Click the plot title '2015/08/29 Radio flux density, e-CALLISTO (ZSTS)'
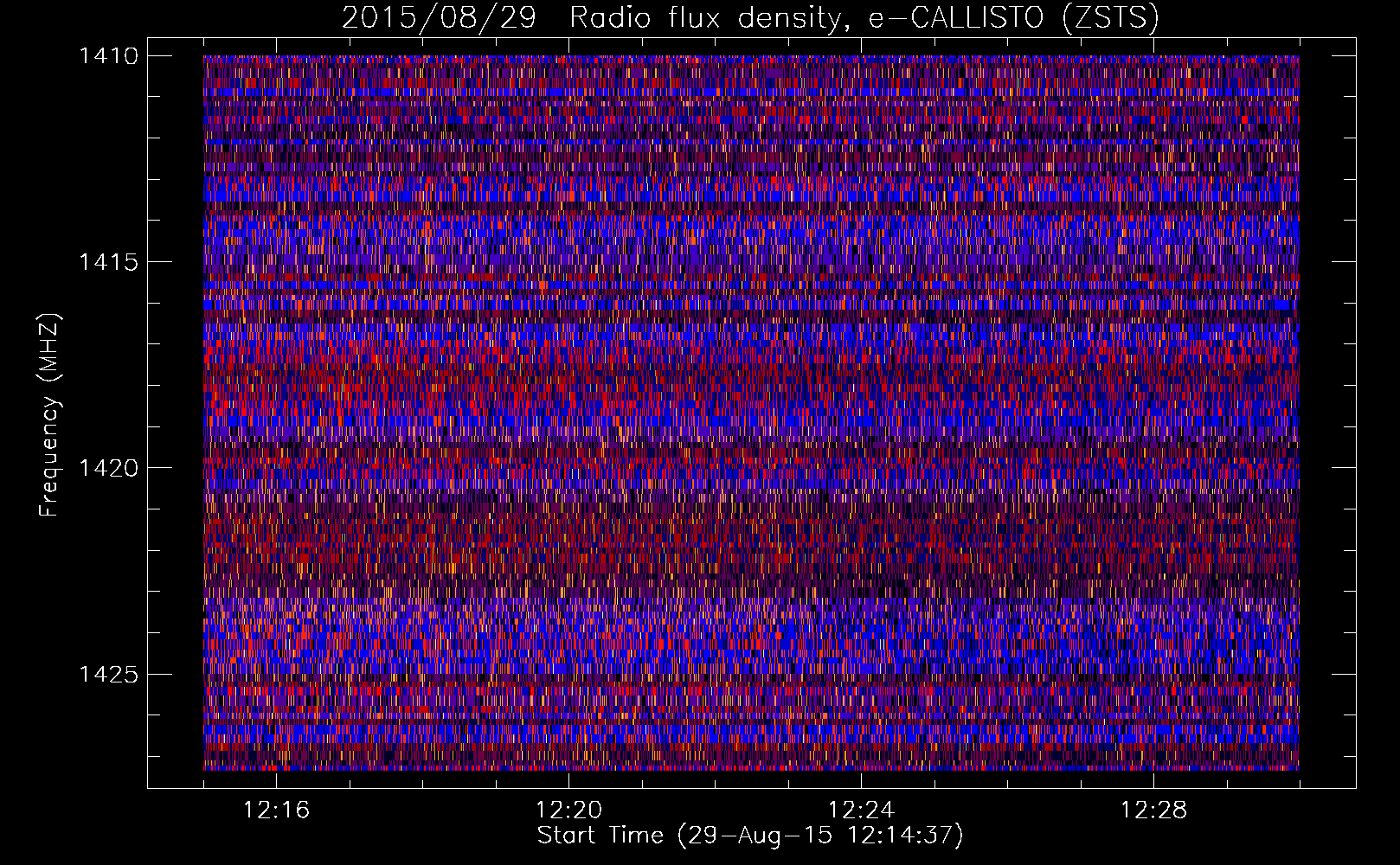 [x=750, y=17]
